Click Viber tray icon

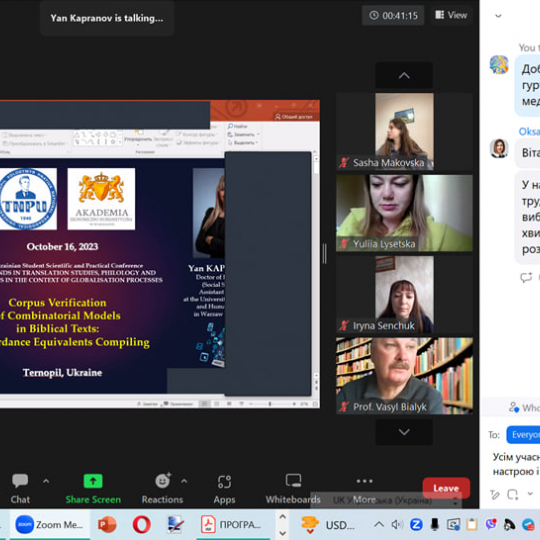click(x=490, y=525)
